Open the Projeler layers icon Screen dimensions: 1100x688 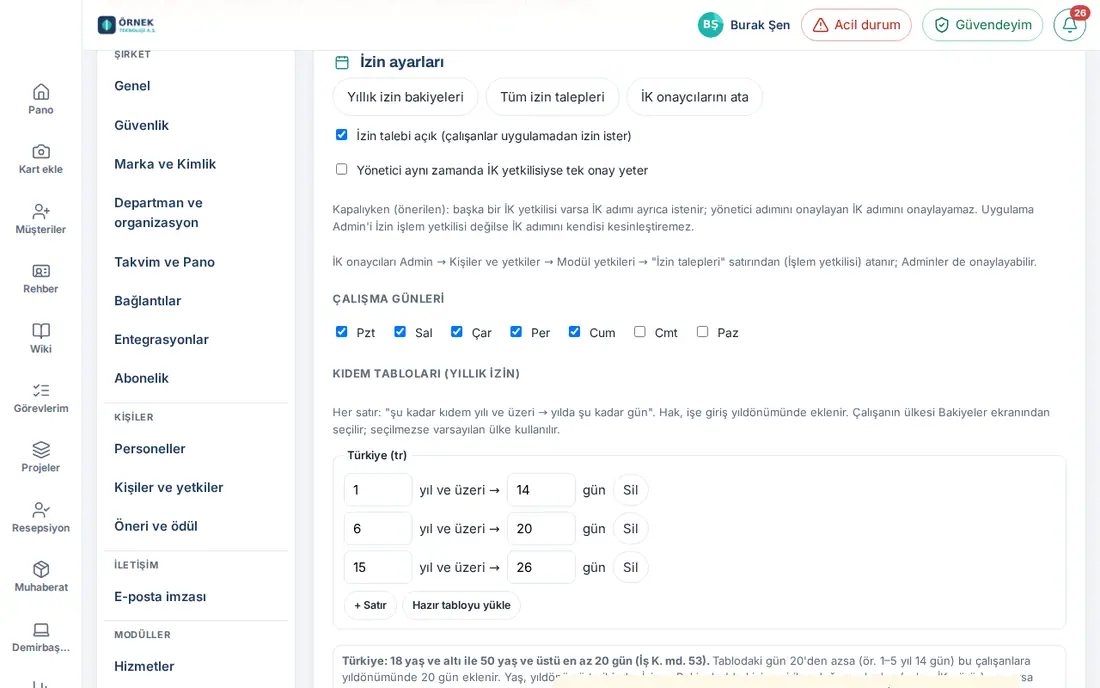(x=41, y=450)
